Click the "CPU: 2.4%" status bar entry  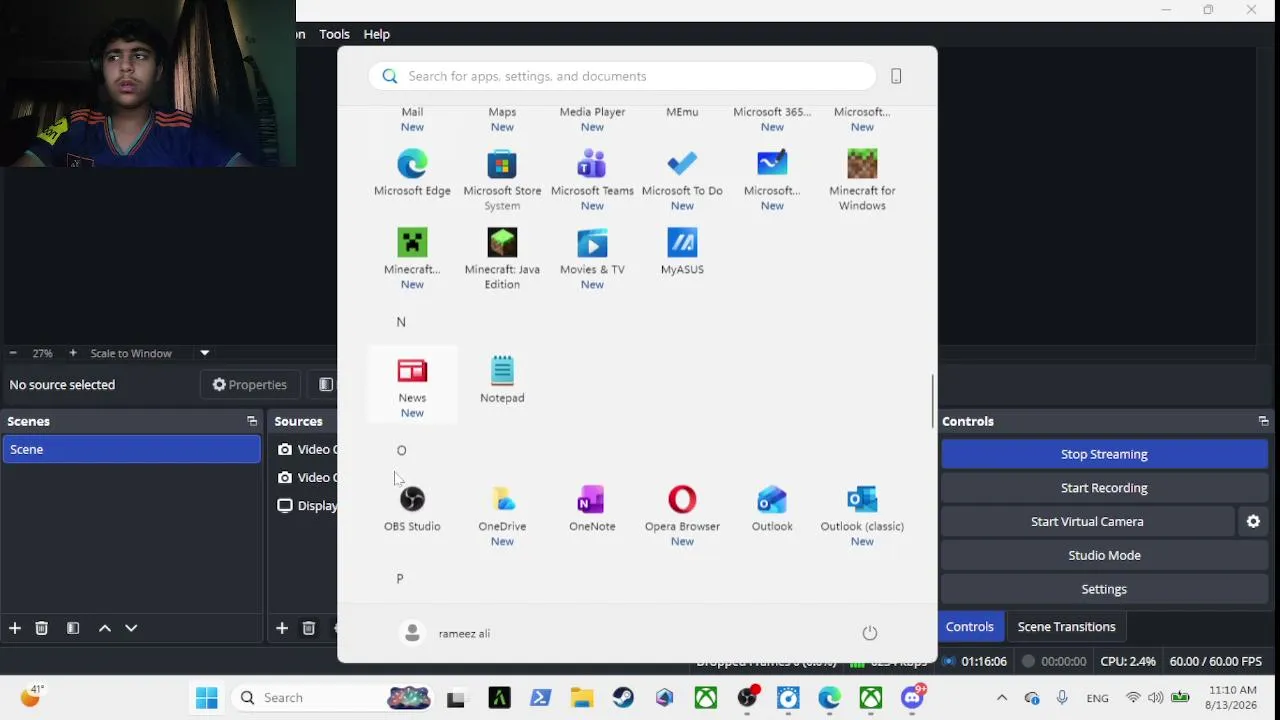1128,661
